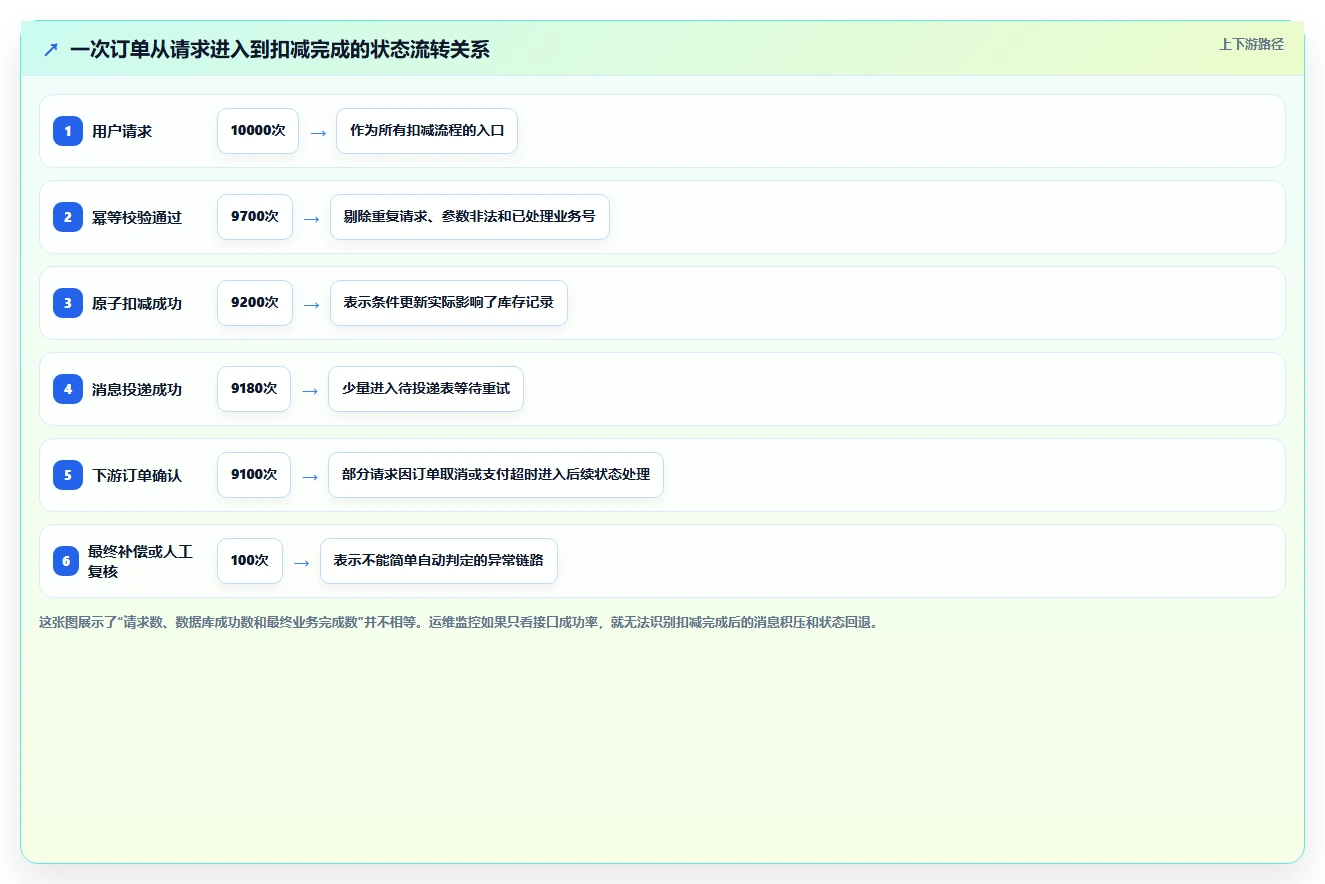
Task: Click the step 5 number badge
Action: (68, 475)
